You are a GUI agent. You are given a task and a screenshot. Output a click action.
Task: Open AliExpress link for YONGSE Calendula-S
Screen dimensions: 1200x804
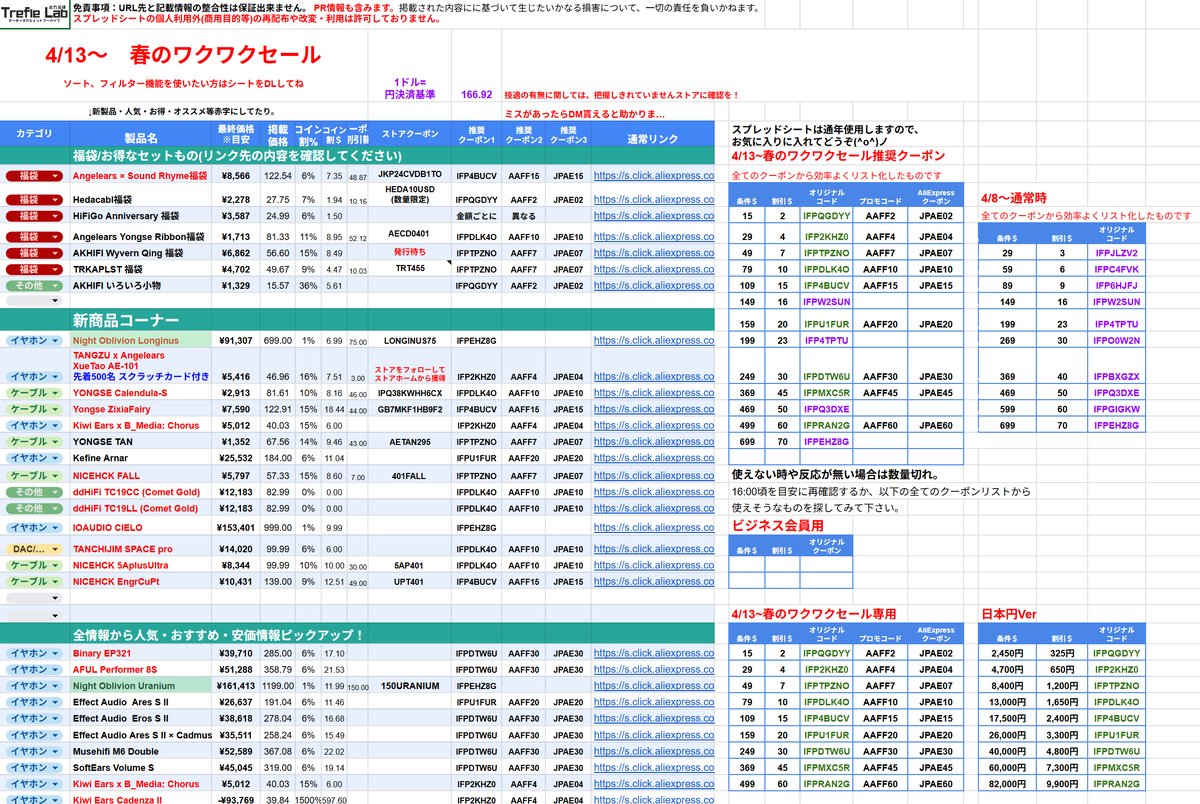[653, 394]
